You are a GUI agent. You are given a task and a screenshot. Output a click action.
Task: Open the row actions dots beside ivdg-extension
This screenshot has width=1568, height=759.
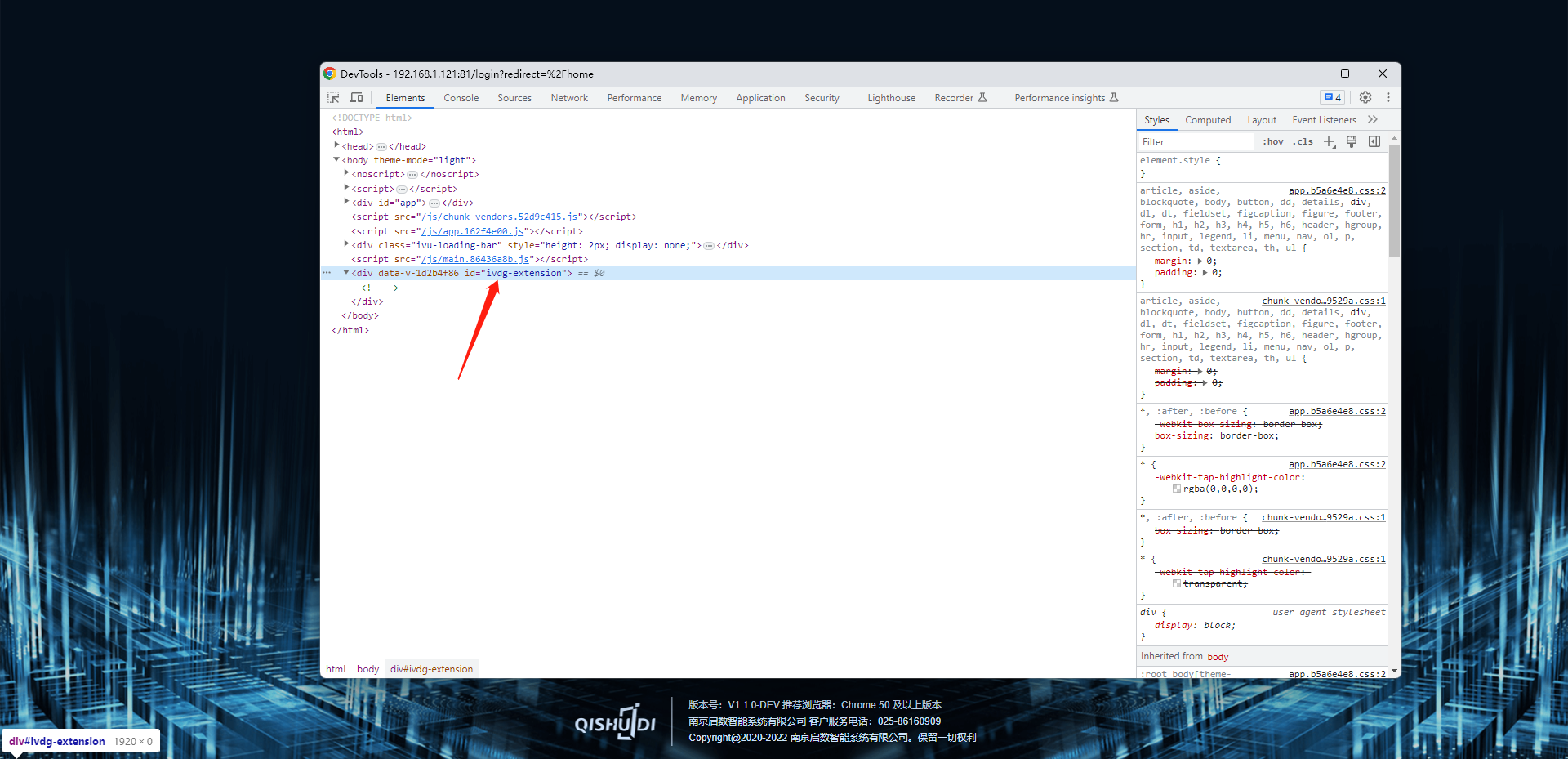tap(327, 273)
